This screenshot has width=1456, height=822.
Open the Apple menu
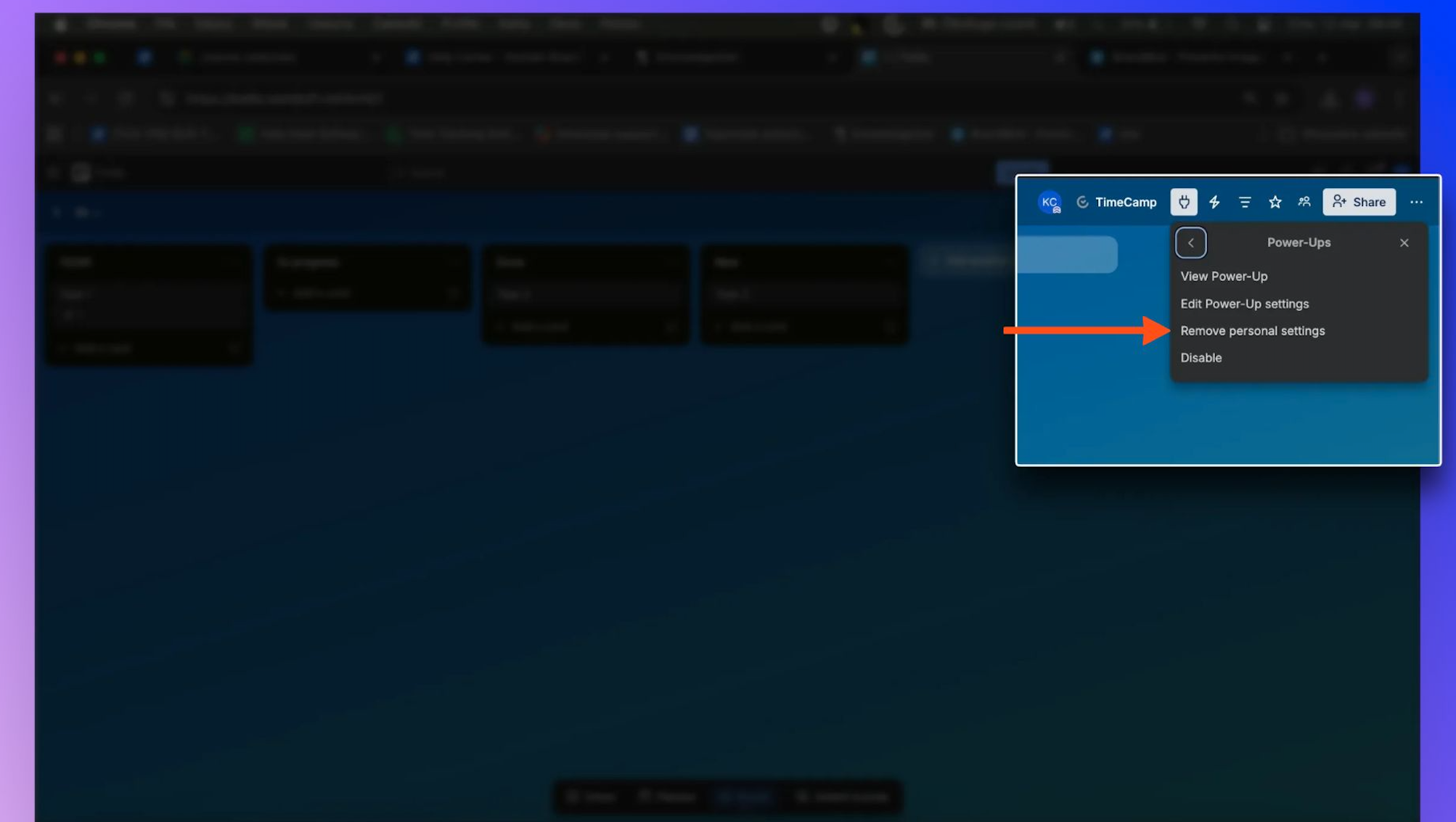click(x=61, y=24)
